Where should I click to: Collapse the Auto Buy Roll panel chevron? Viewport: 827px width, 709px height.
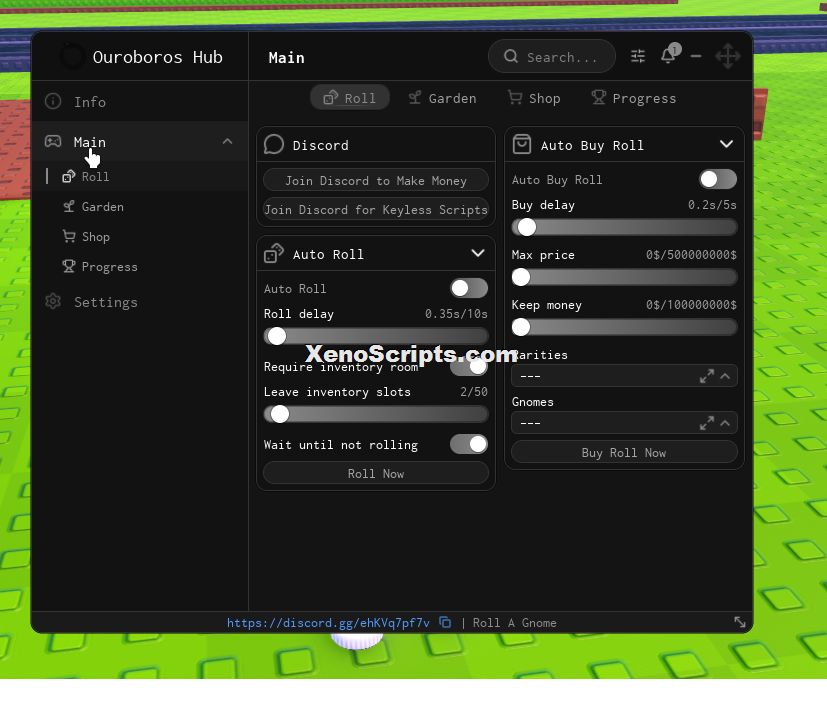tap(726, 144)
